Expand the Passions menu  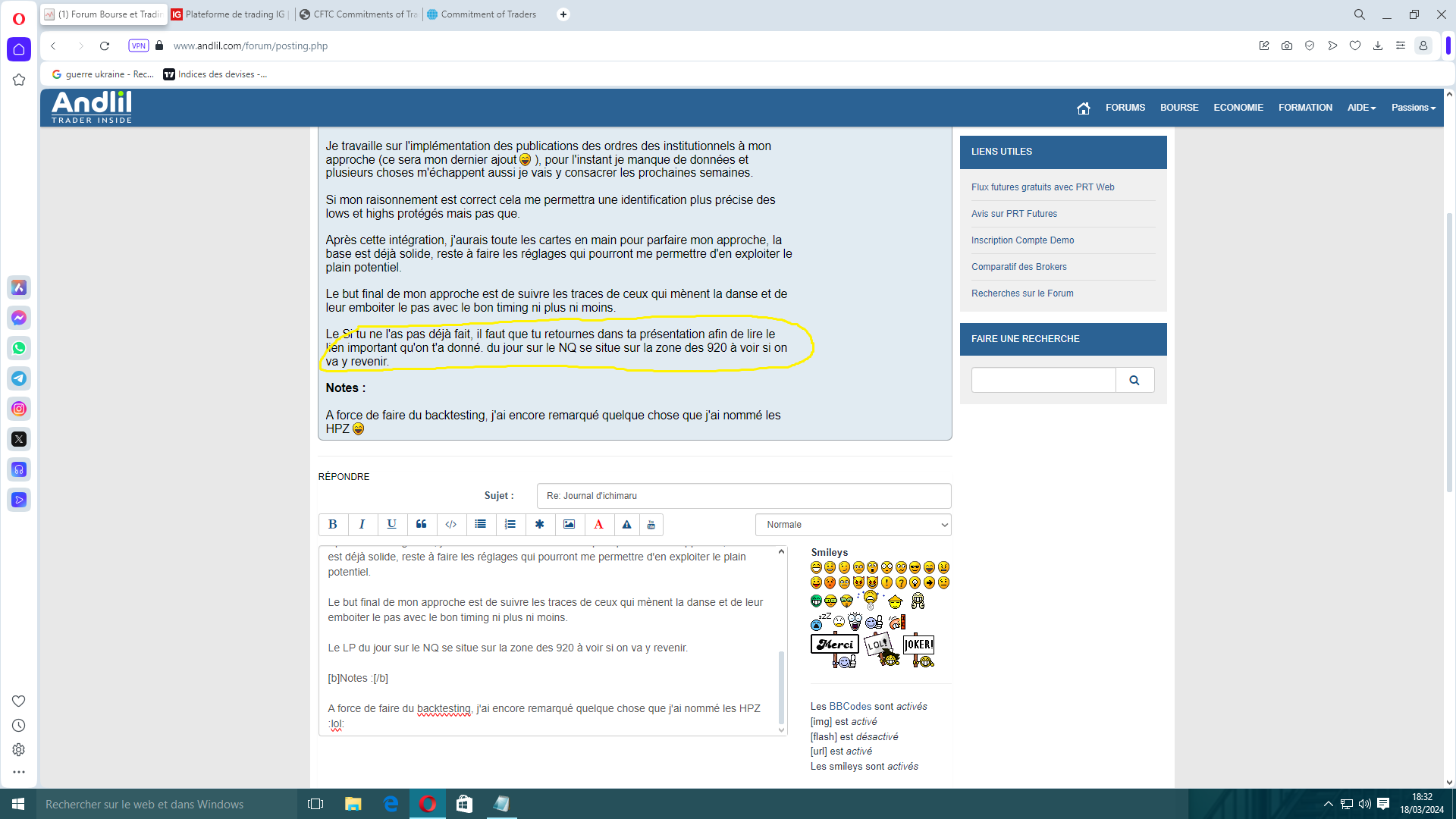(x=1413, y=108)
